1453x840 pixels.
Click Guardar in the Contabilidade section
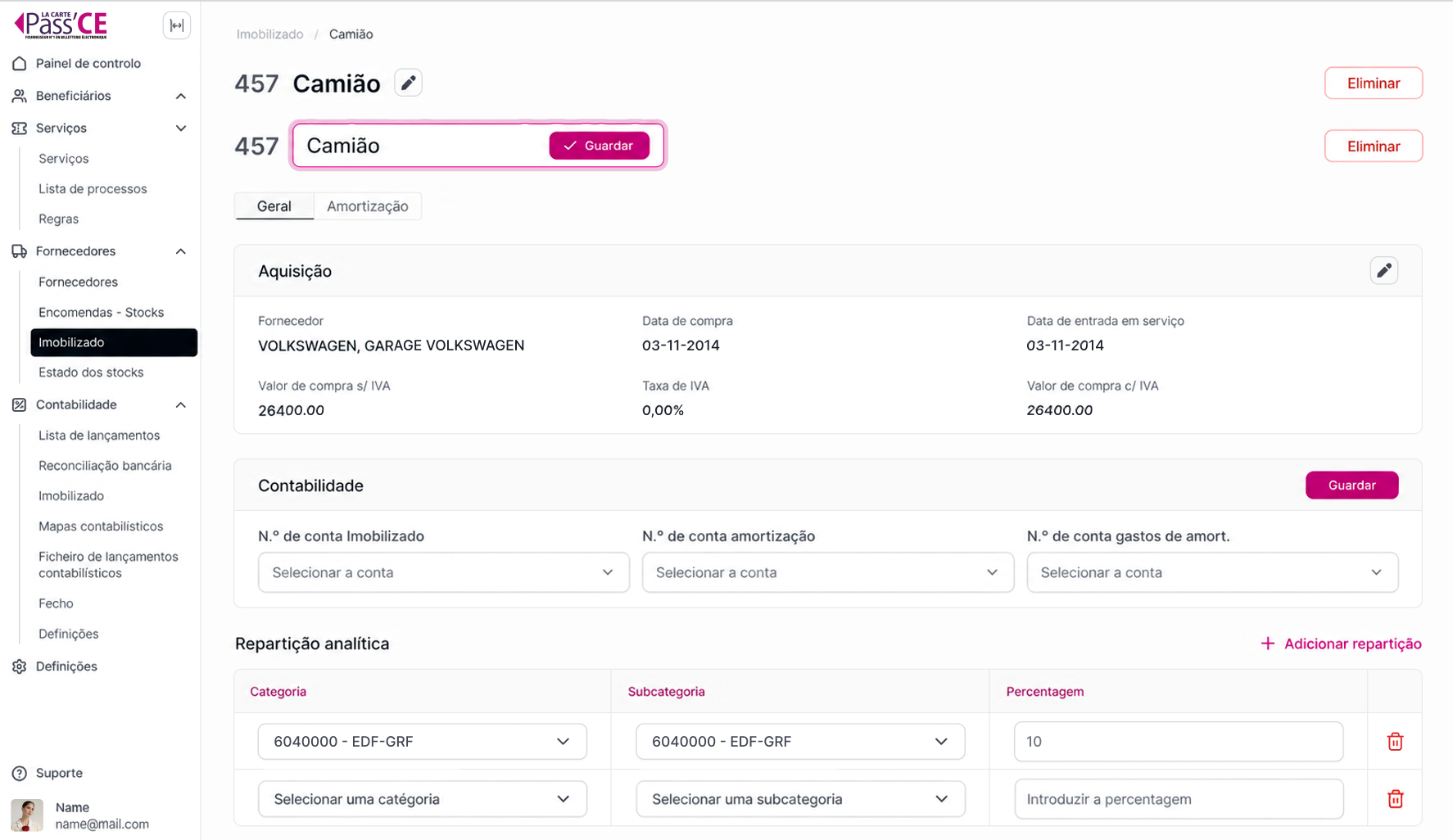point(1351,485)
